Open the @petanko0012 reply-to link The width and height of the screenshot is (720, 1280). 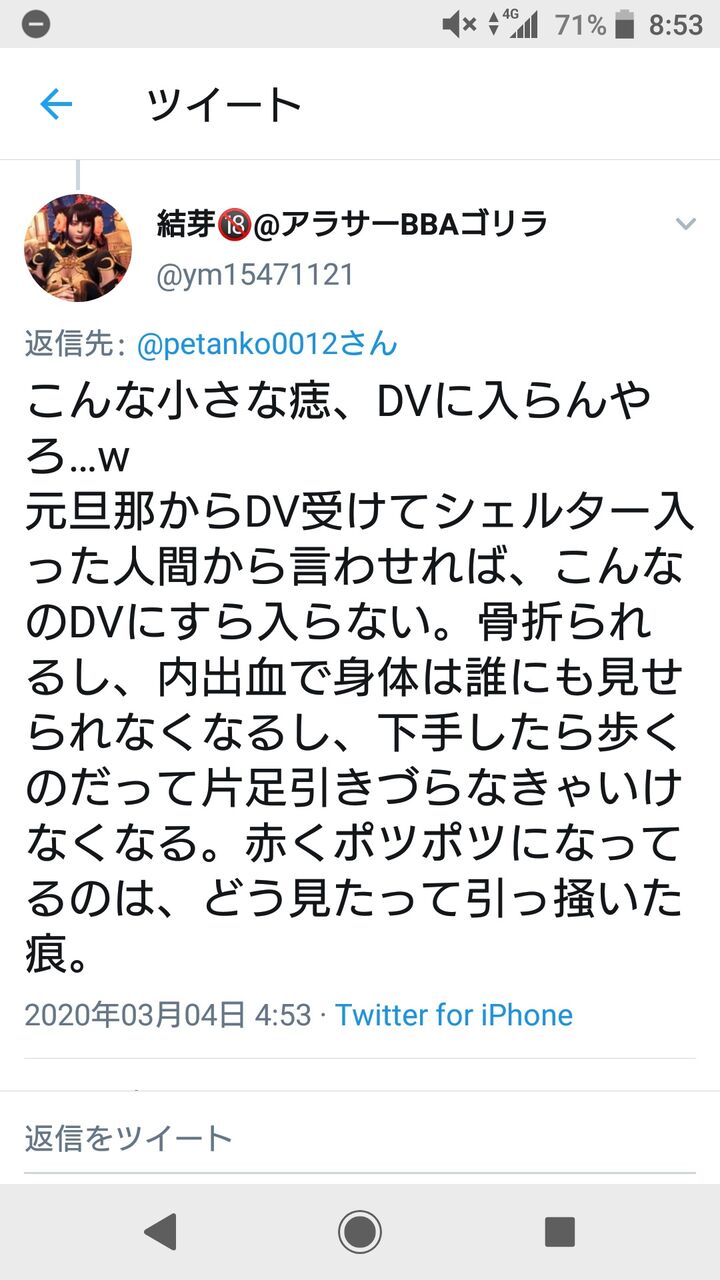point(266,345)
